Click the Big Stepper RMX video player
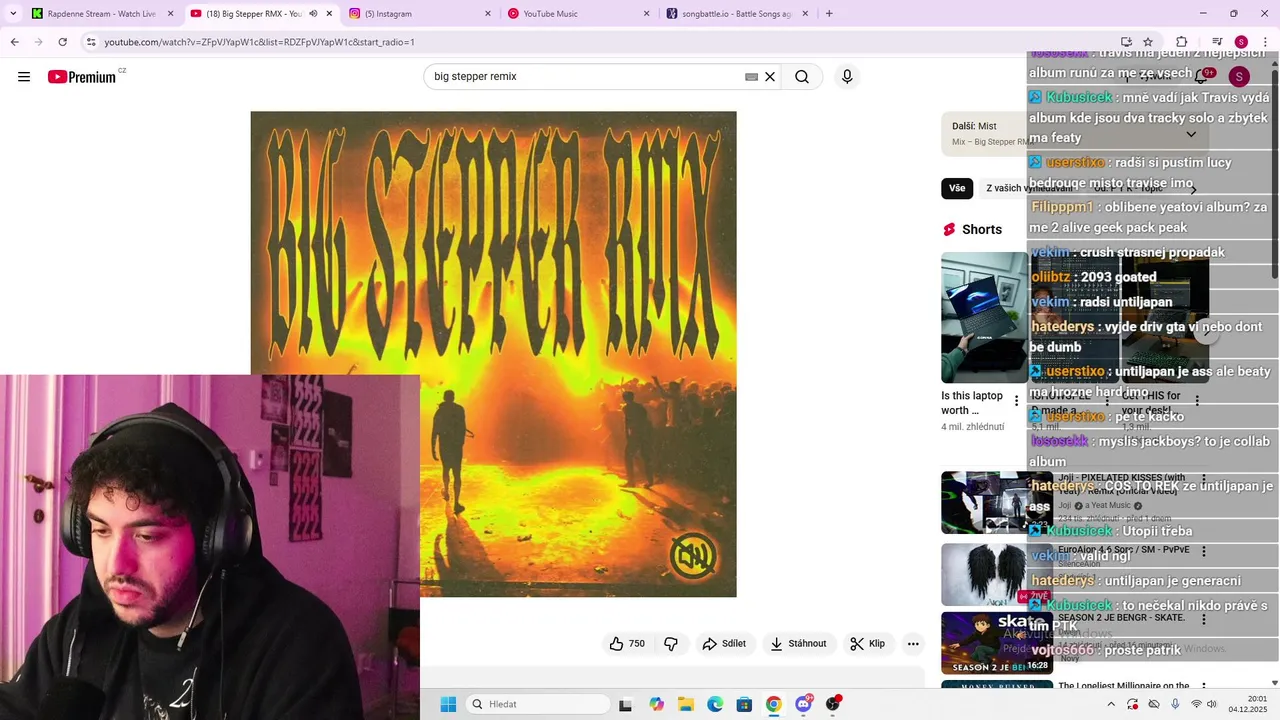The width and height of the screenshot is (1280, 720). (x=493, y=354)
